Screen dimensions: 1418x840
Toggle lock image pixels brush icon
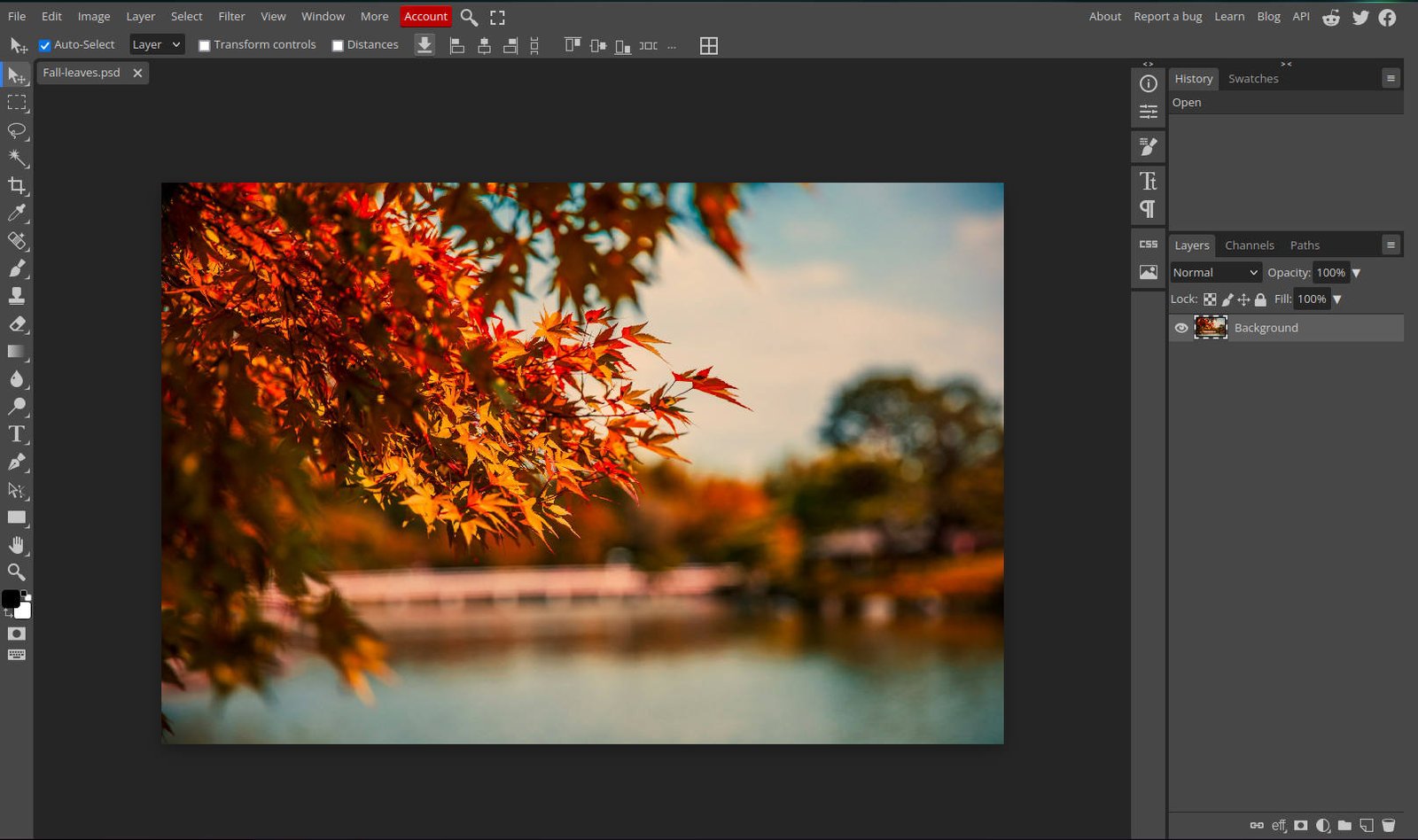pyautogui.click(x=1227, y=299)
